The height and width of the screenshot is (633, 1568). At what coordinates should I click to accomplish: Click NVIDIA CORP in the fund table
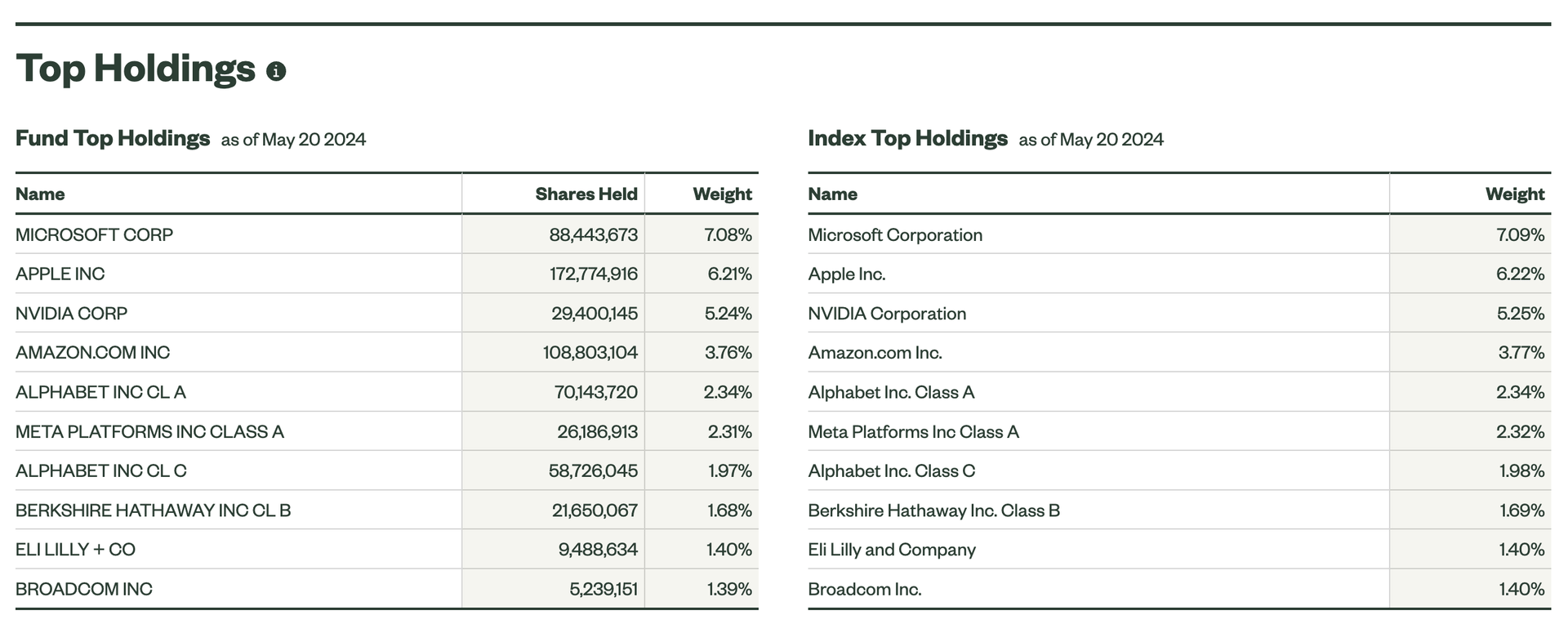click(71, 314)
